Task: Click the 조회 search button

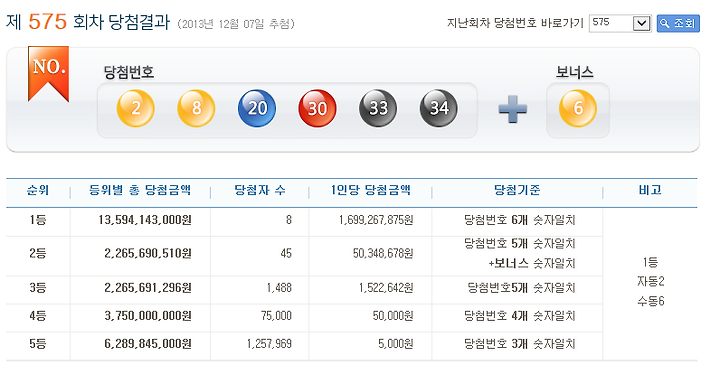Action: tap(678, 23)
